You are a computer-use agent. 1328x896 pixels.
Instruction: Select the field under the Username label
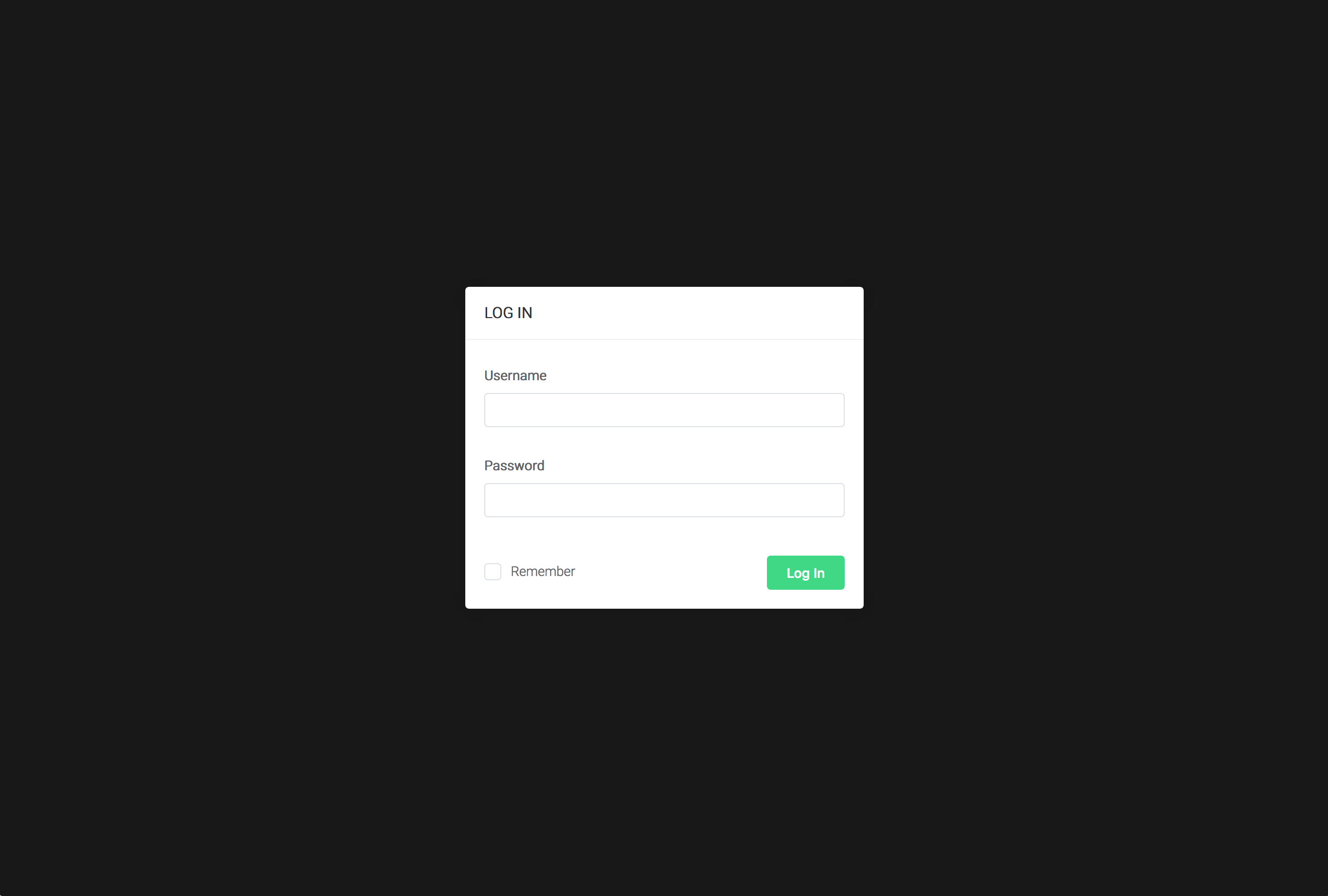click(x=664, y=410)
